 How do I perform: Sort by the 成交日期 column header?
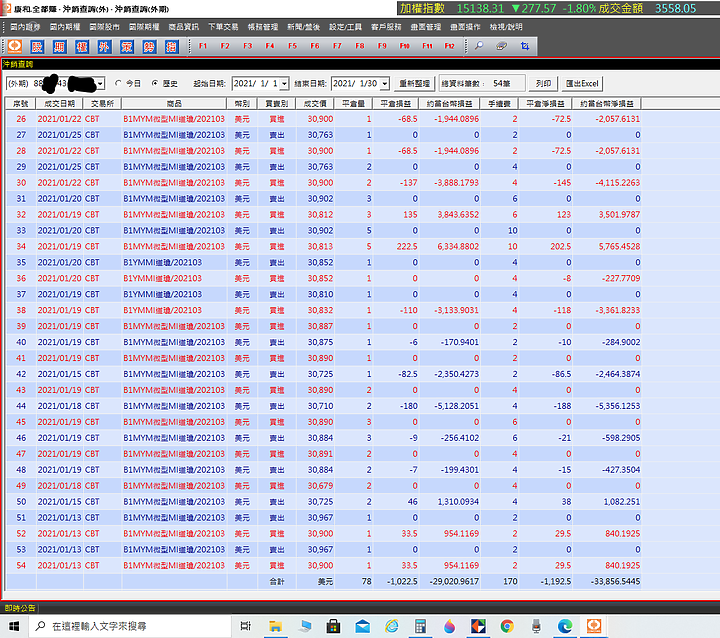click(60, 104)
